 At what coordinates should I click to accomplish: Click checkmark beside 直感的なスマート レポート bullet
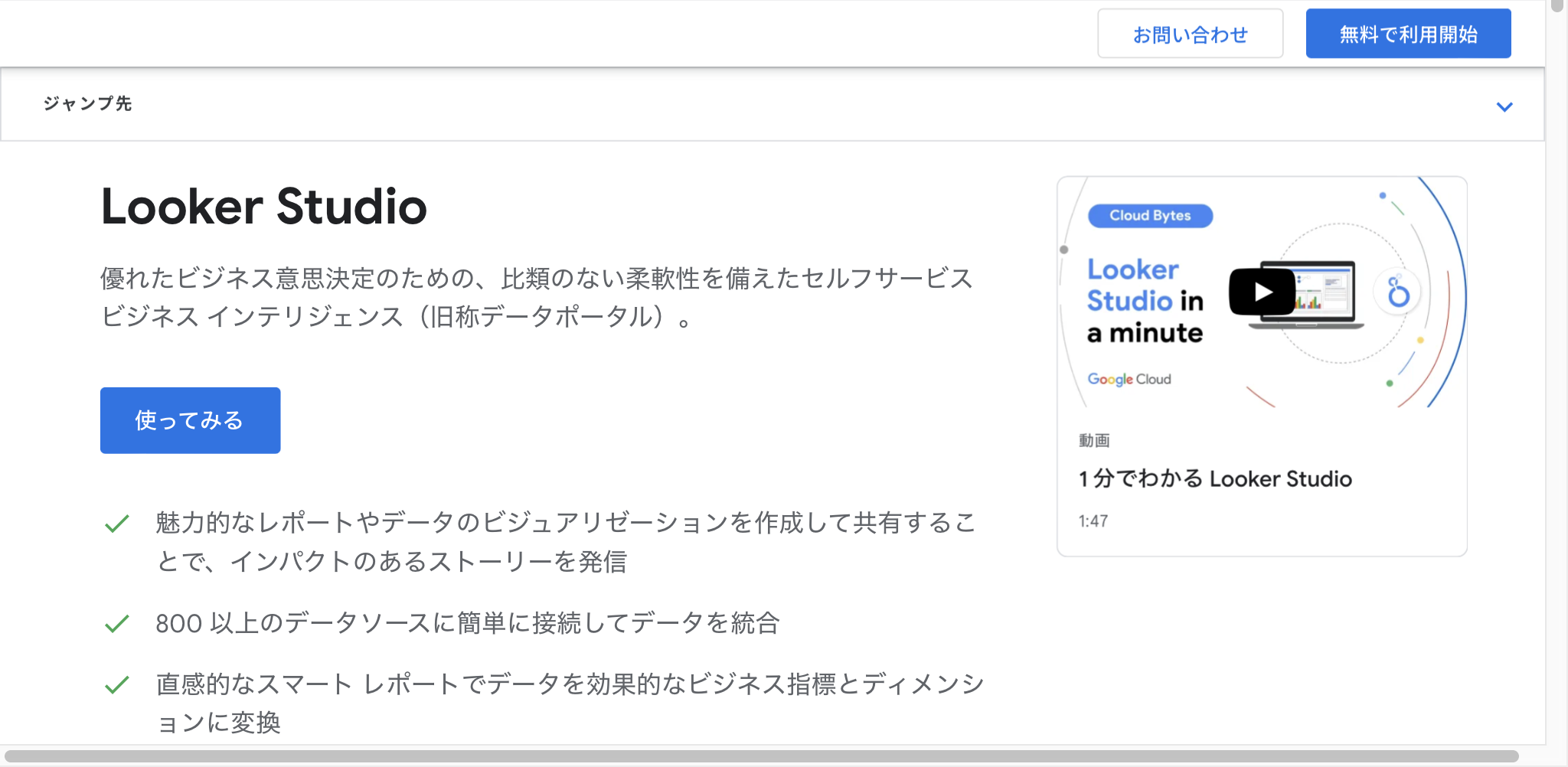[117, 684]
